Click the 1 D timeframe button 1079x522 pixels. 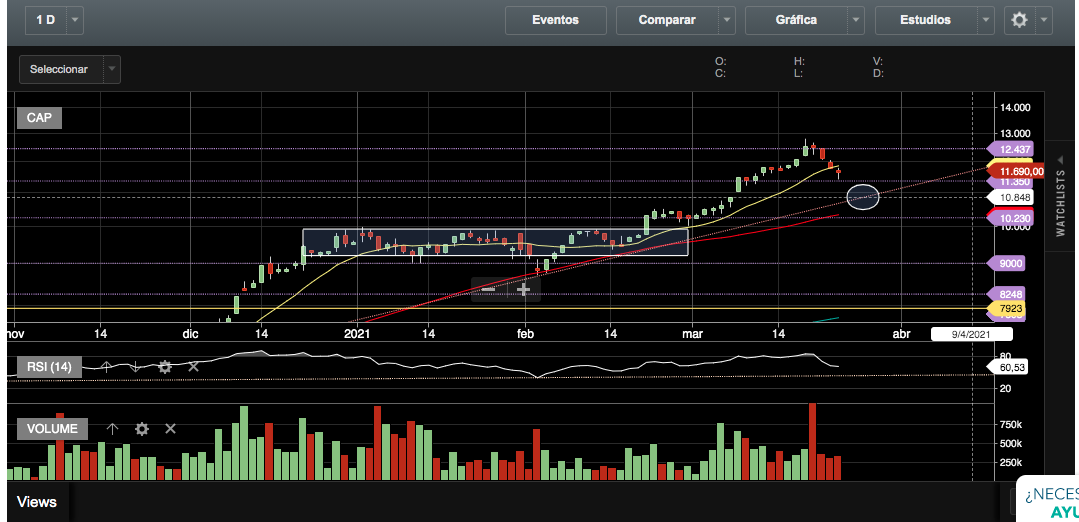[x=46, y=20]
